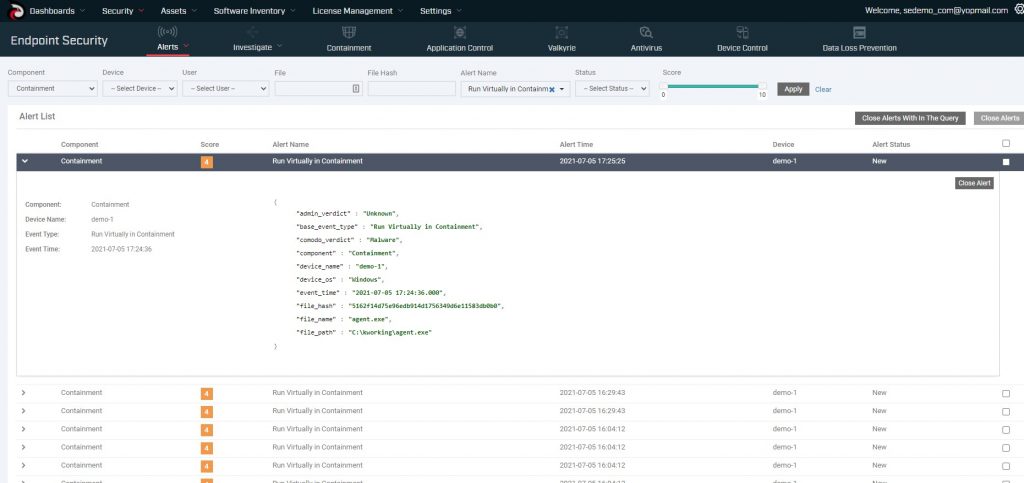Open the Device Control icon

click(742, 32)
